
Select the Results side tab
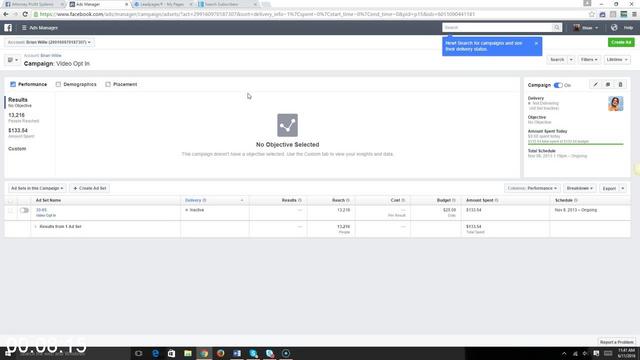coord(29,102)
